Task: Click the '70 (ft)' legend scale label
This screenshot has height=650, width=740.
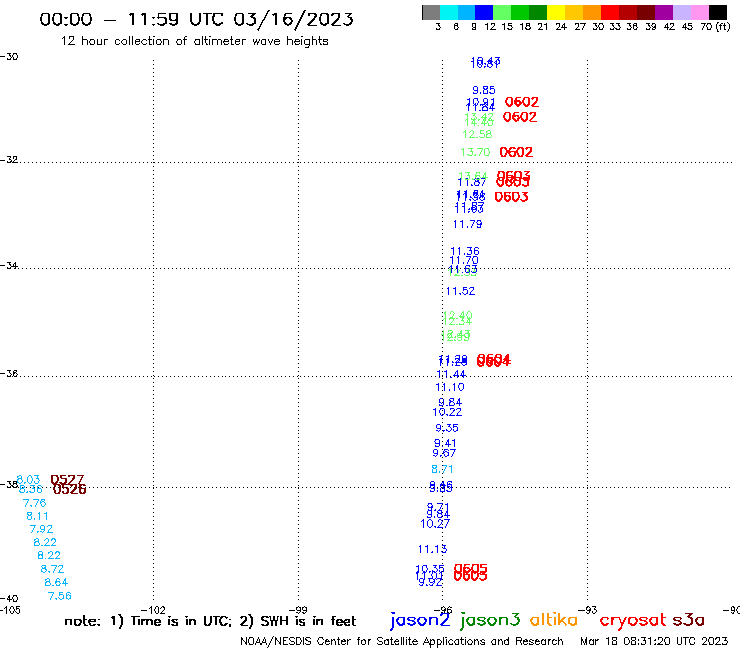Action: pos(715,27)
